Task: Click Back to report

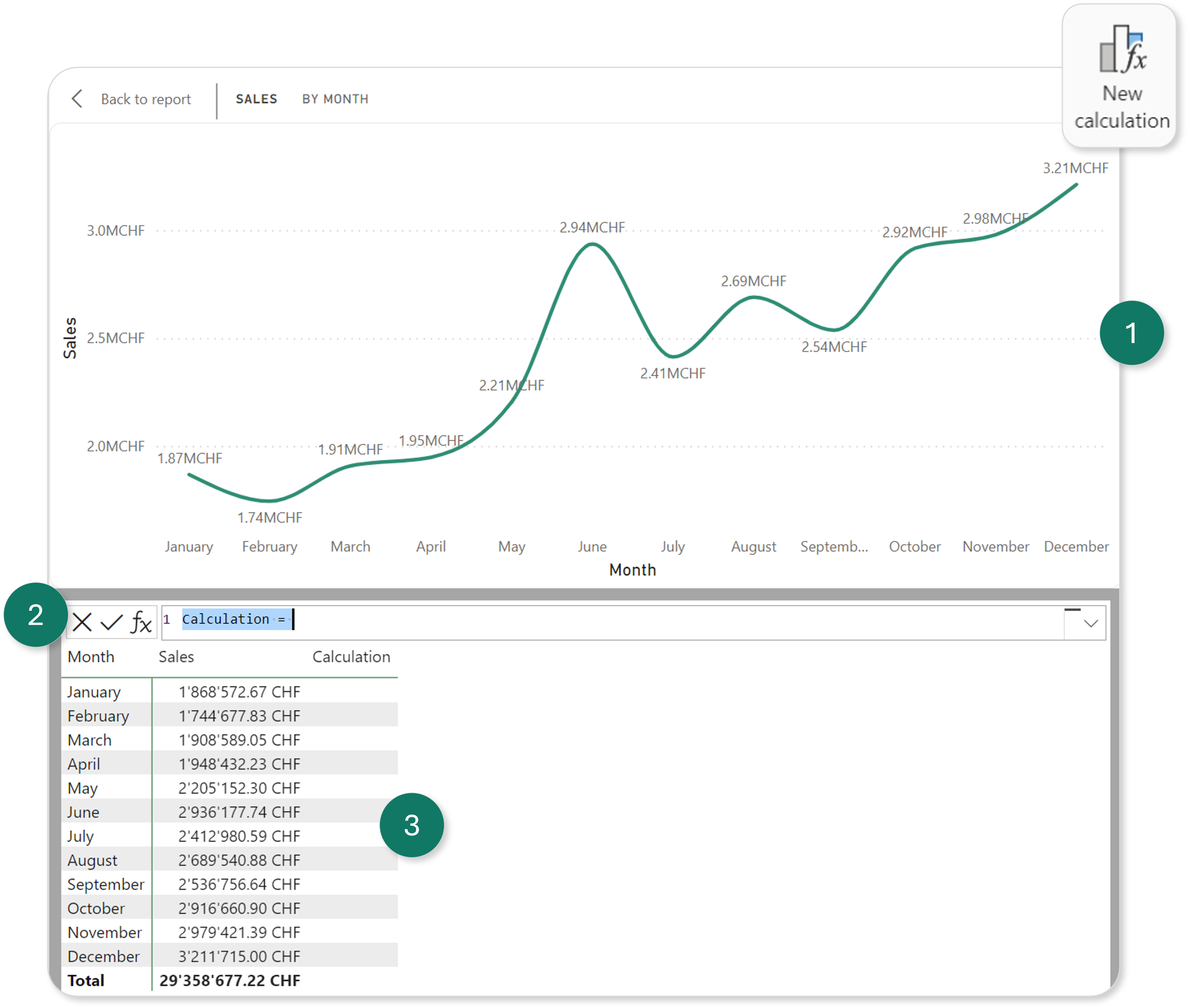Action: point(146,99)
